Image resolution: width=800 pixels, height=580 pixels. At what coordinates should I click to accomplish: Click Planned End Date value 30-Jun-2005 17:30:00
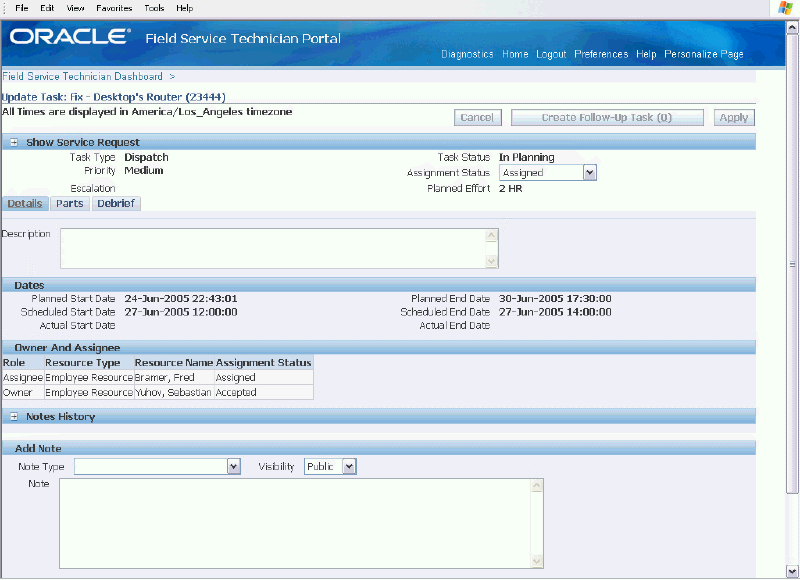click(555, 298)
